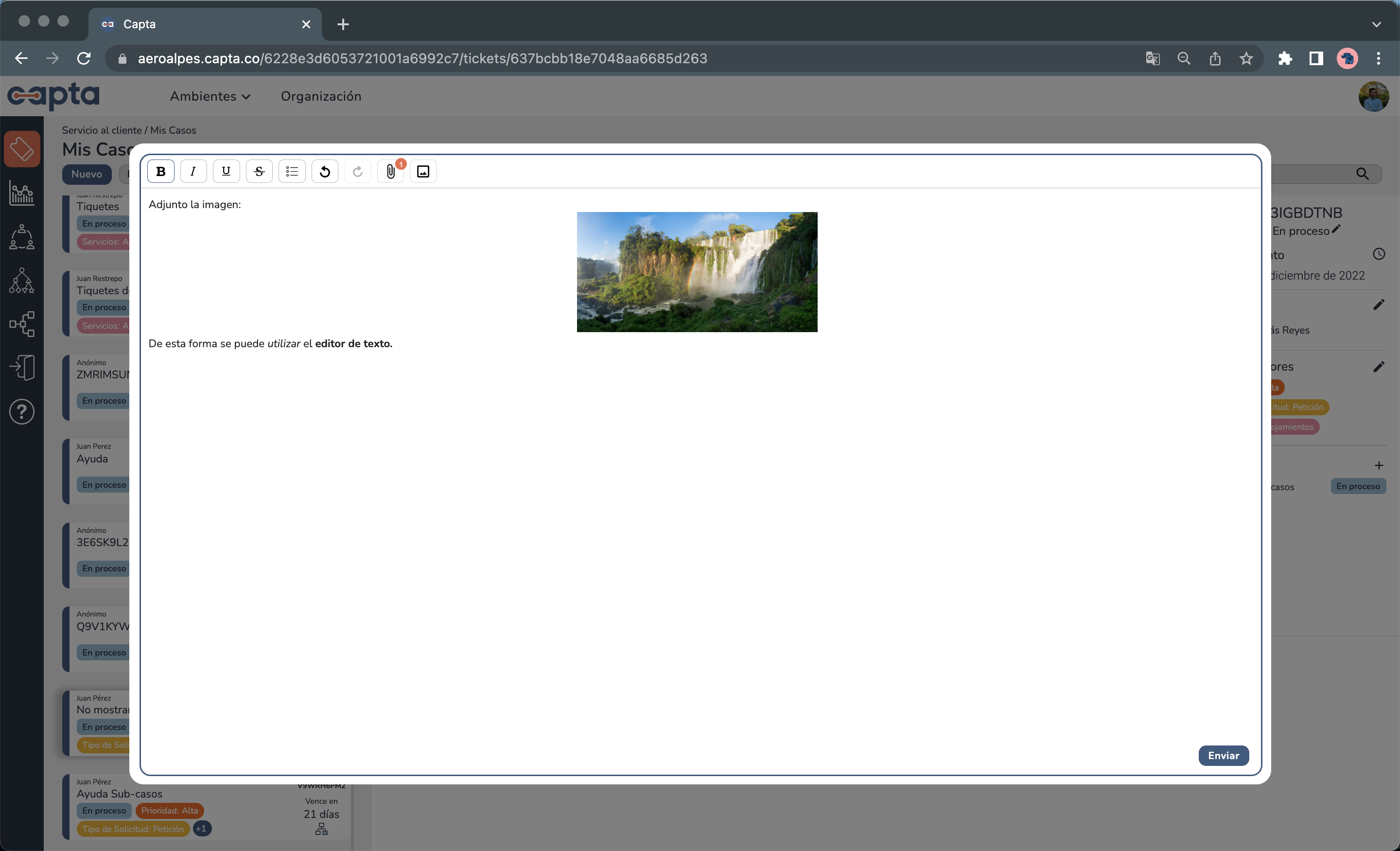1400x851 pixels.
Task: Expand the Ambientes dropdown
Action: 210,96
